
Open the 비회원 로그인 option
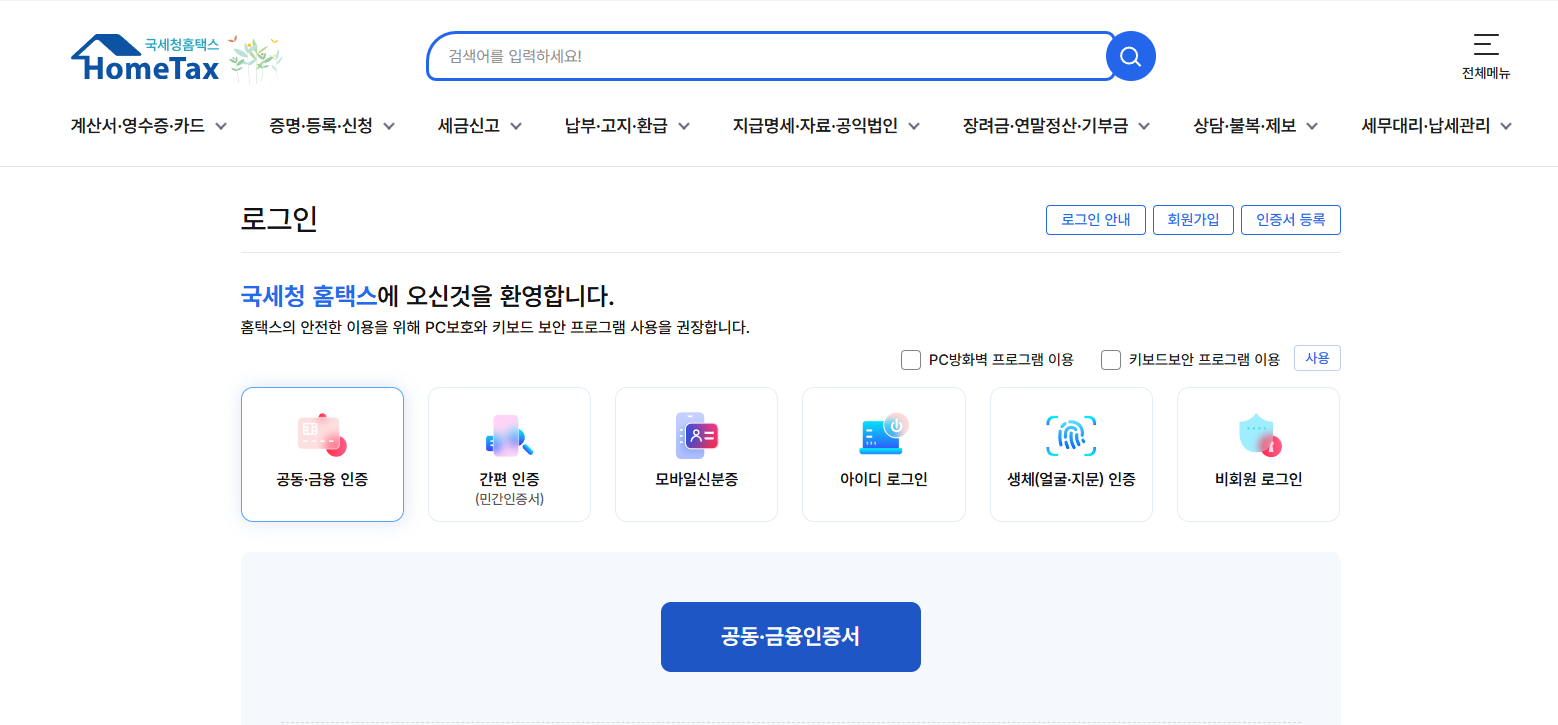pos(1257,454)
